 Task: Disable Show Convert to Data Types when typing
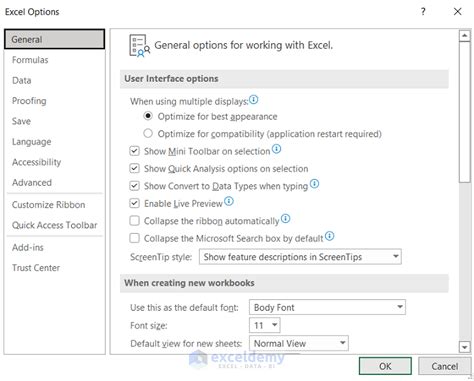tap(134, 186)
